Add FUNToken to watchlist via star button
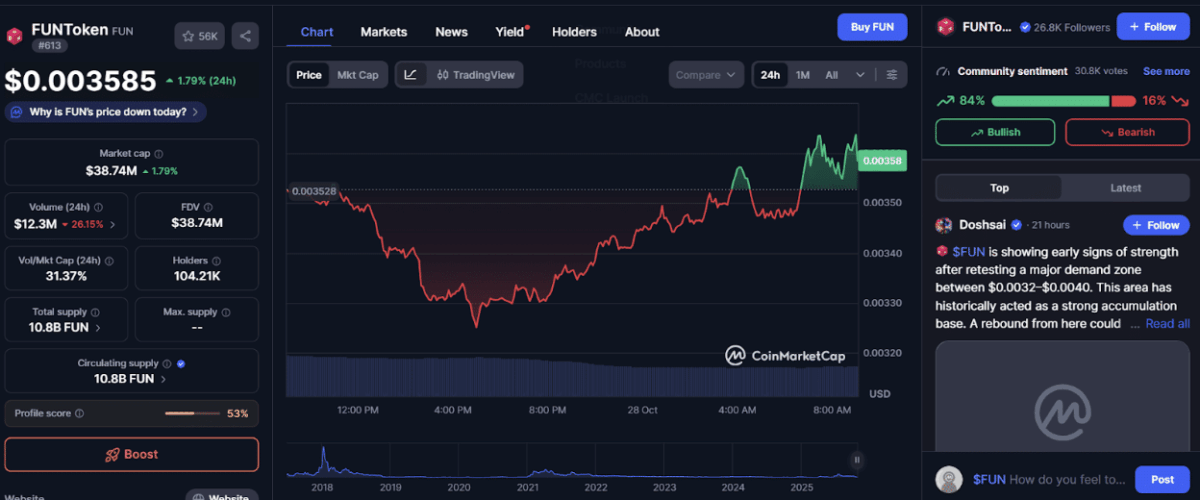 (199, 36)
